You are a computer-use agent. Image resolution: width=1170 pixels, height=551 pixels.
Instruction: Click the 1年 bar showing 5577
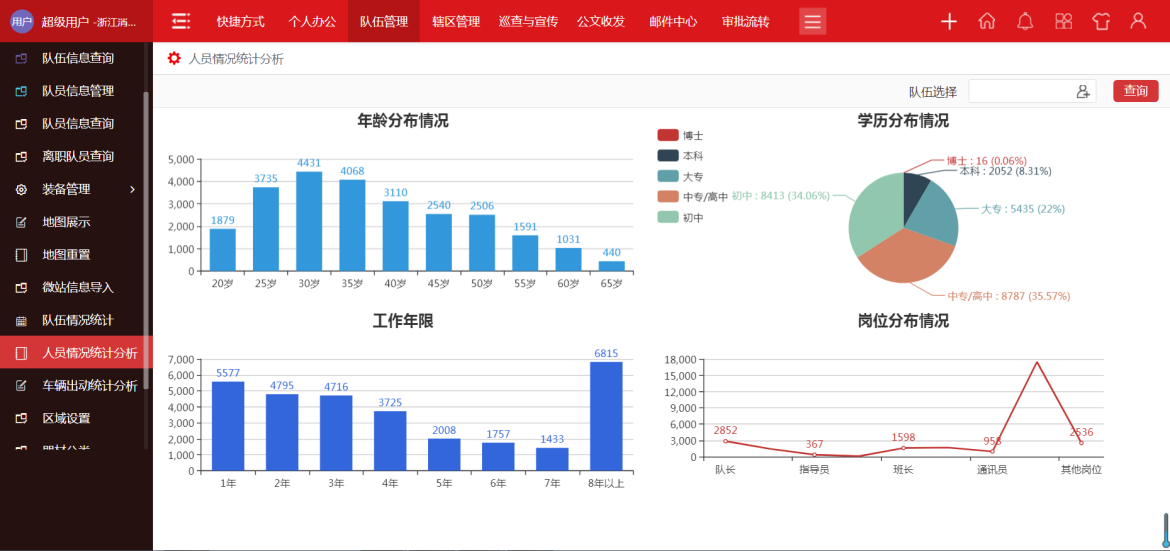[x=228, y=426]
